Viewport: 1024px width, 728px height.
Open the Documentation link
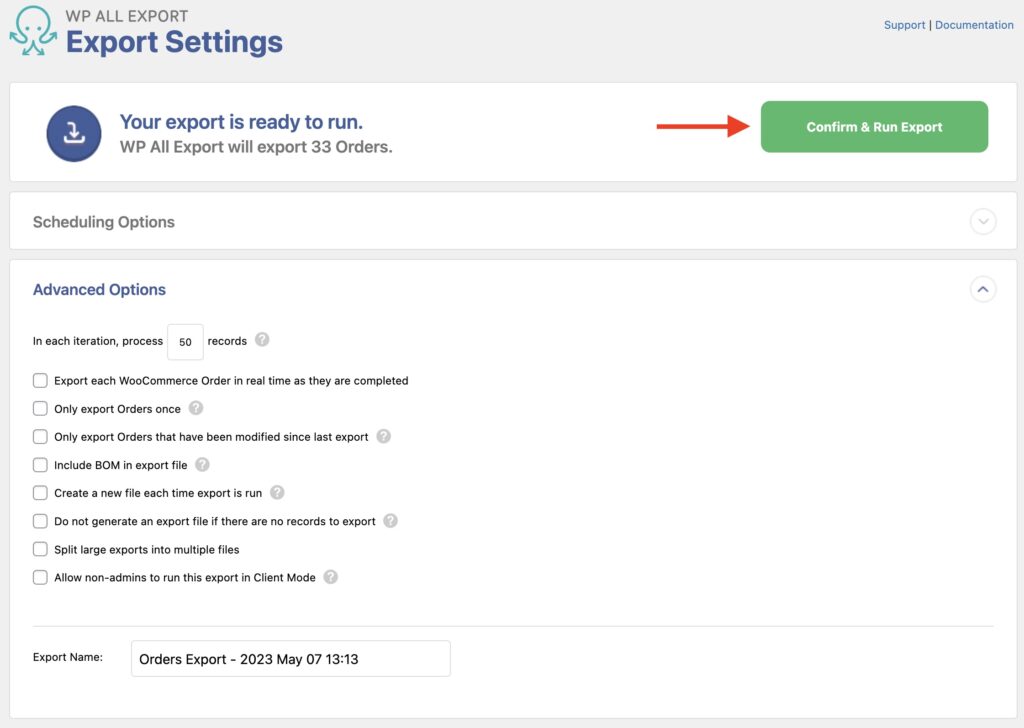[x=974, y=24]
